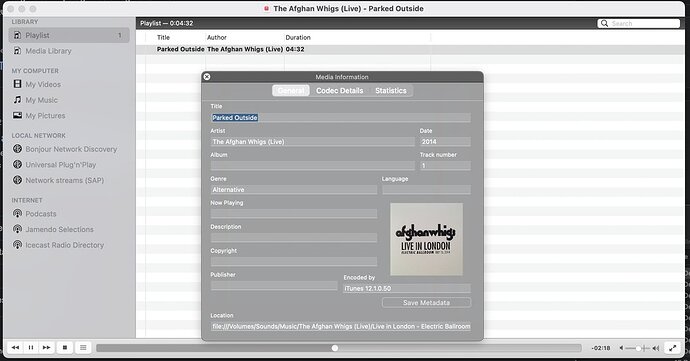690x361 pixels.
Task: Click the Podcasts broadcast icon
Action: 17,214
